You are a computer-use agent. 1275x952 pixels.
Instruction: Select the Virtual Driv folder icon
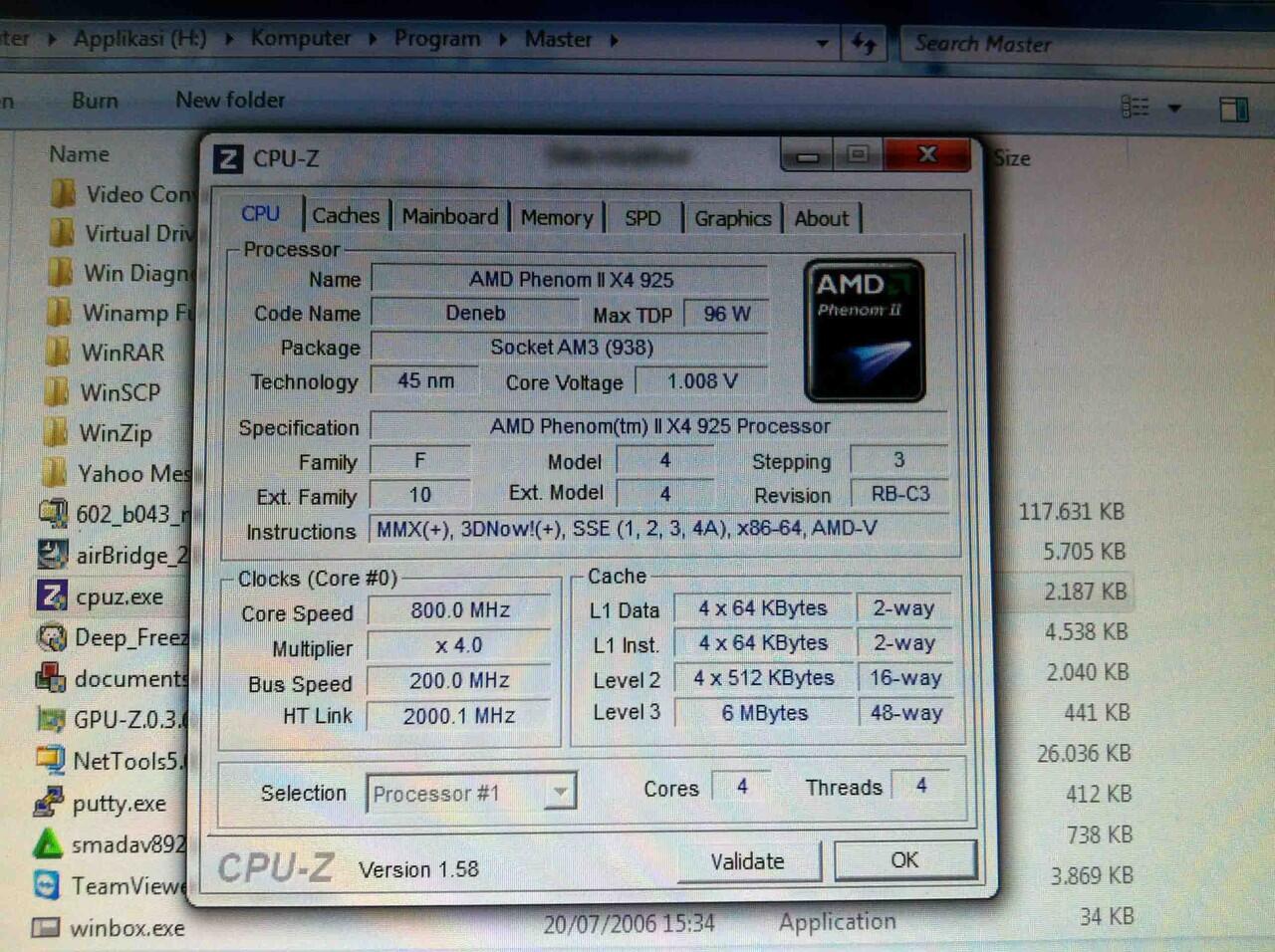62,233
